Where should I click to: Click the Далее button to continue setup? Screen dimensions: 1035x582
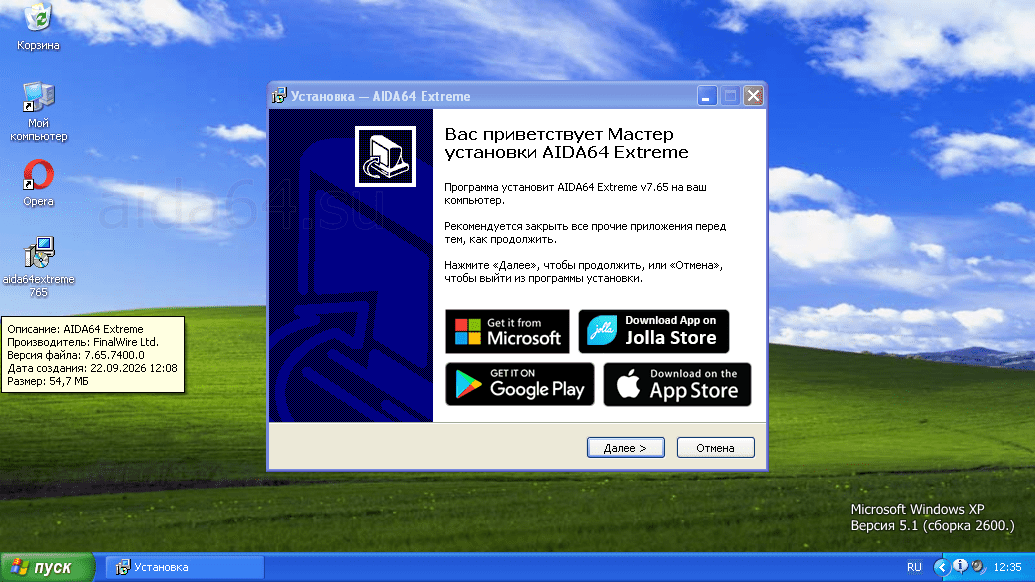(x=626, y=447)
